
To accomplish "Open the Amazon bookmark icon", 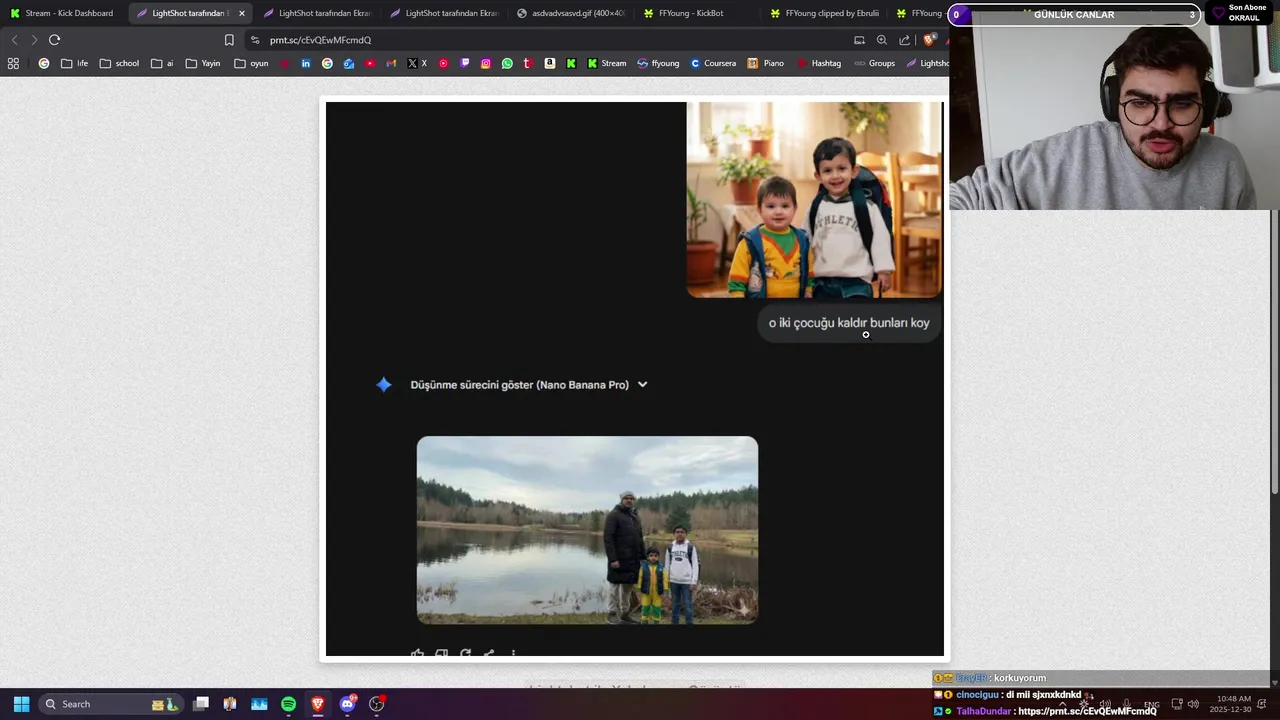I will pos(549,63).
